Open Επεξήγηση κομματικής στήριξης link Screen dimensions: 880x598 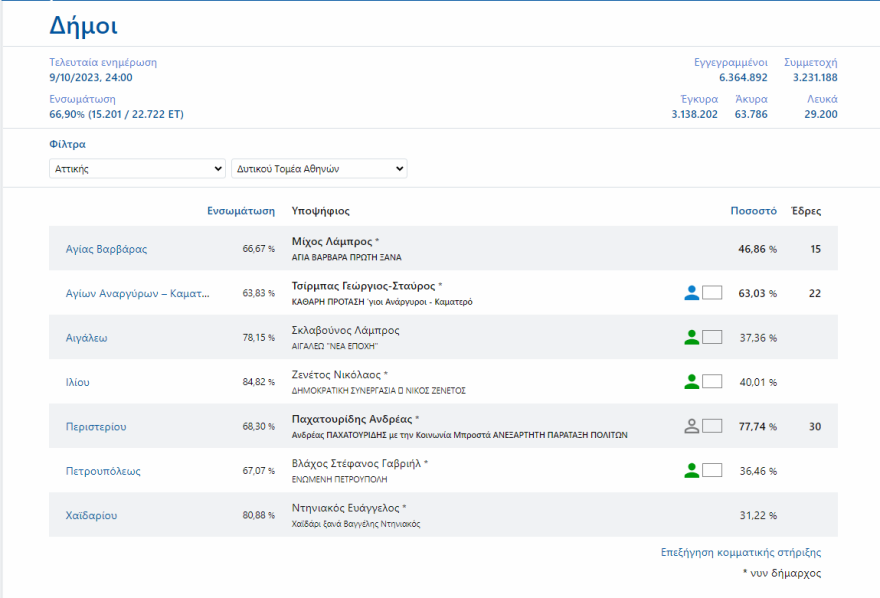741,552
